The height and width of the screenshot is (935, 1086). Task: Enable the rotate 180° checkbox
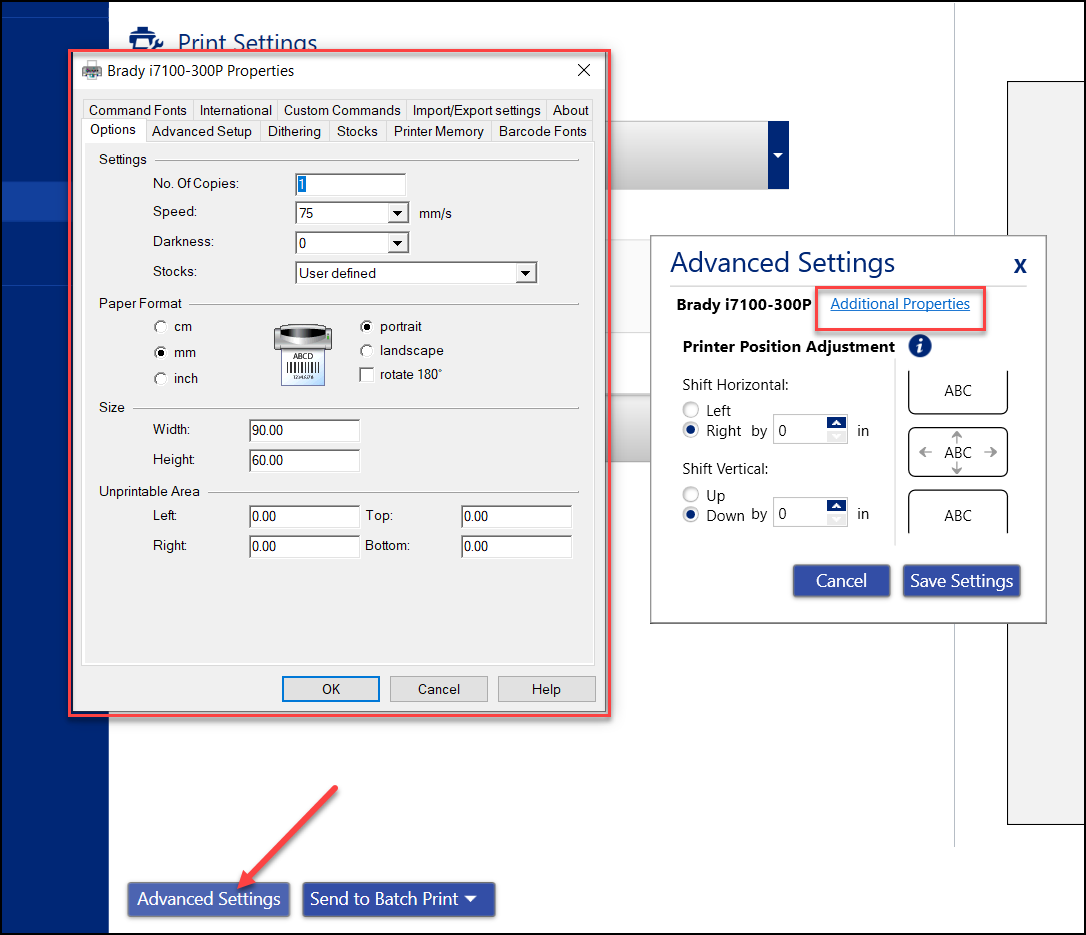click(x=366, y=375)
